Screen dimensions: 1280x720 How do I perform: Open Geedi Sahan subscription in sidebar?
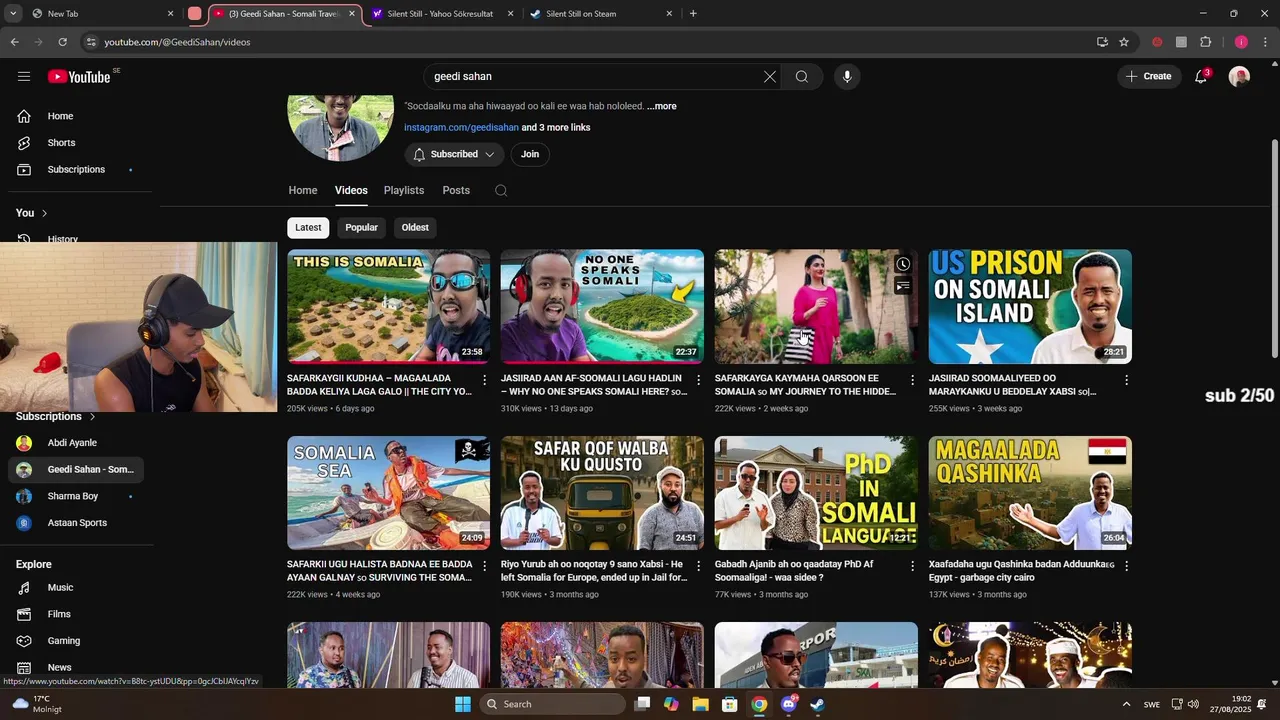pyautogui.click(x=78, y=469)
